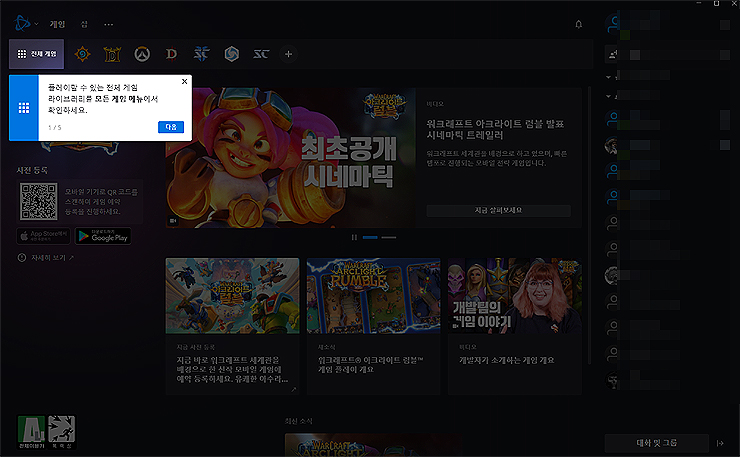Image resolution: width=740 pixels, height=457 pixels.
Task: Open the Heroes of the Storm icon
Action: (x=231, y=54)
